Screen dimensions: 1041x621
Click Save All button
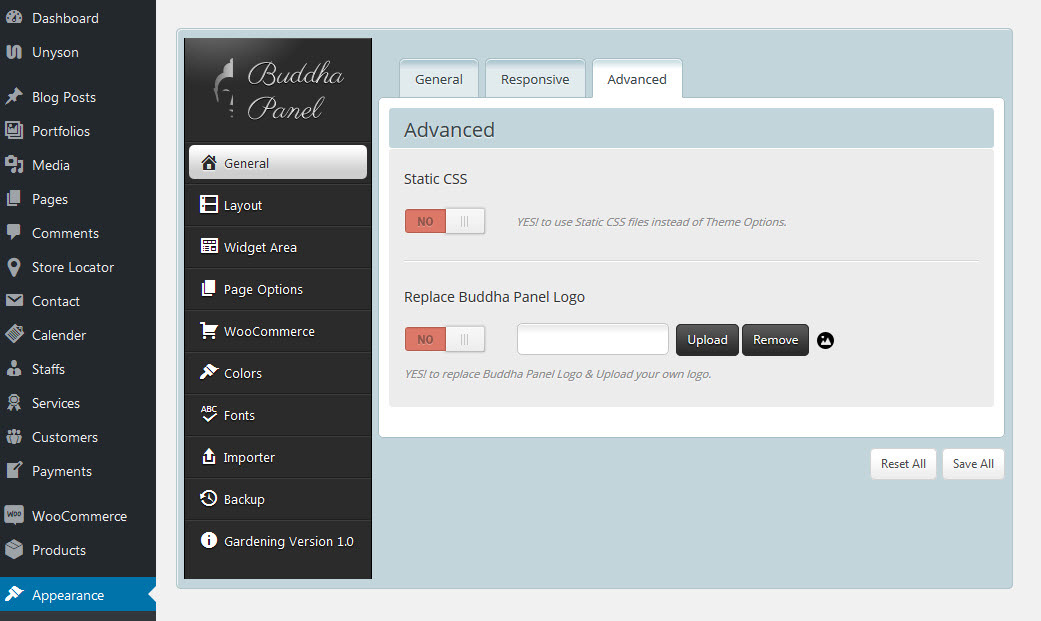(973, 464)
